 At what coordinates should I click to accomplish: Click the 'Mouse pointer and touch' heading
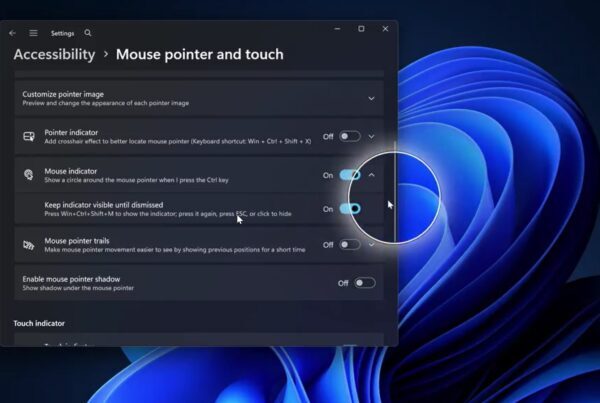(200, 54)
